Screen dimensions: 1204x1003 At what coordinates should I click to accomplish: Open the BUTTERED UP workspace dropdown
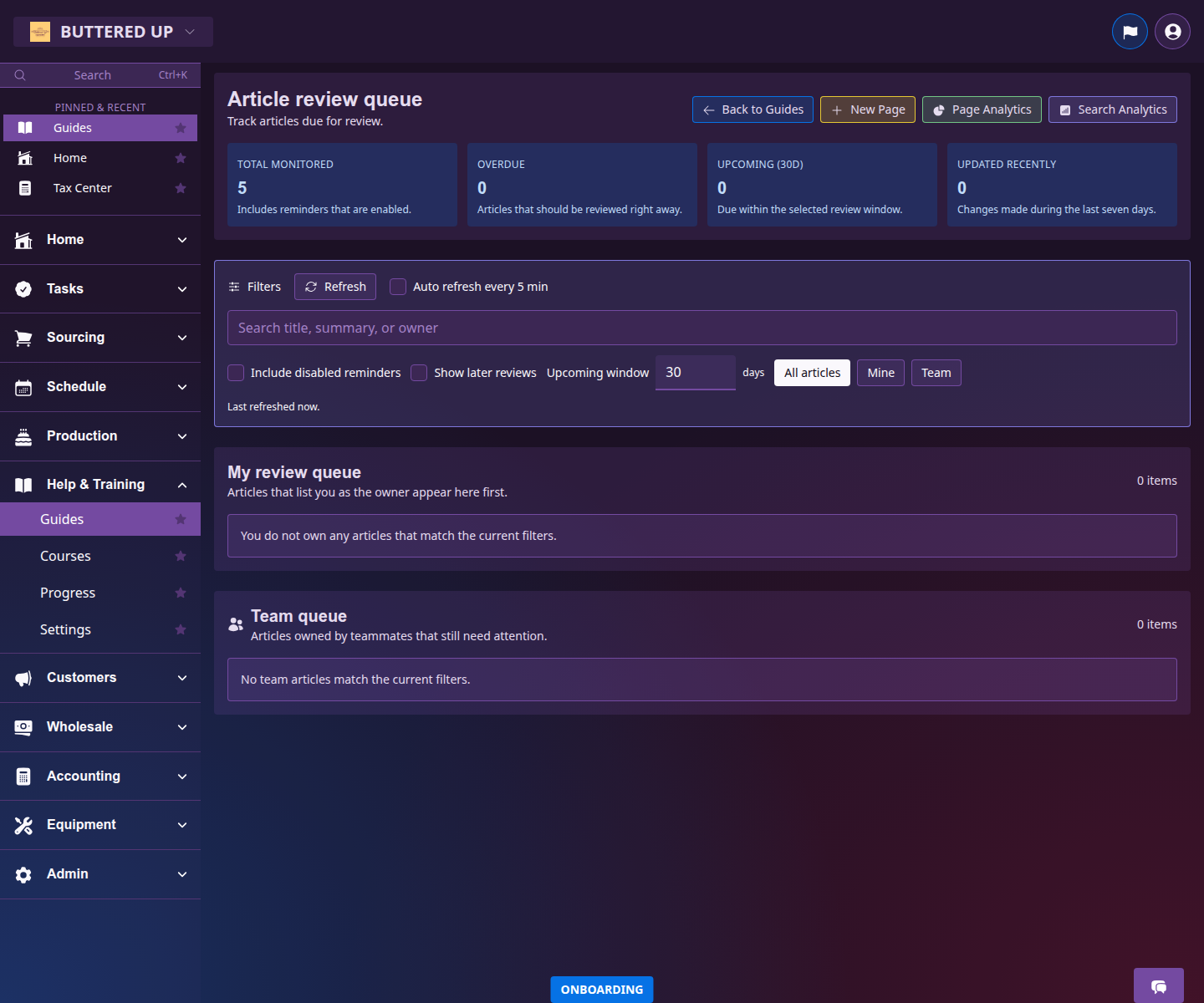[113, 31]
